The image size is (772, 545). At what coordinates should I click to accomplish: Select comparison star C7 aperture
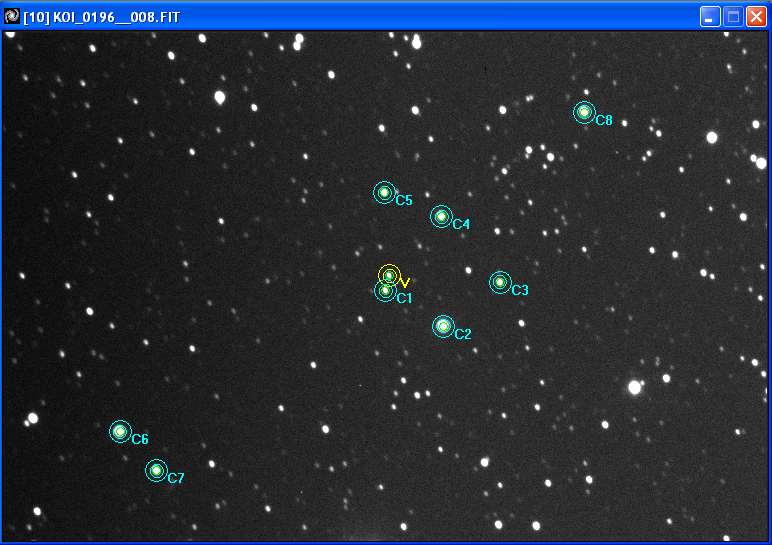click(x=157, y=470)
